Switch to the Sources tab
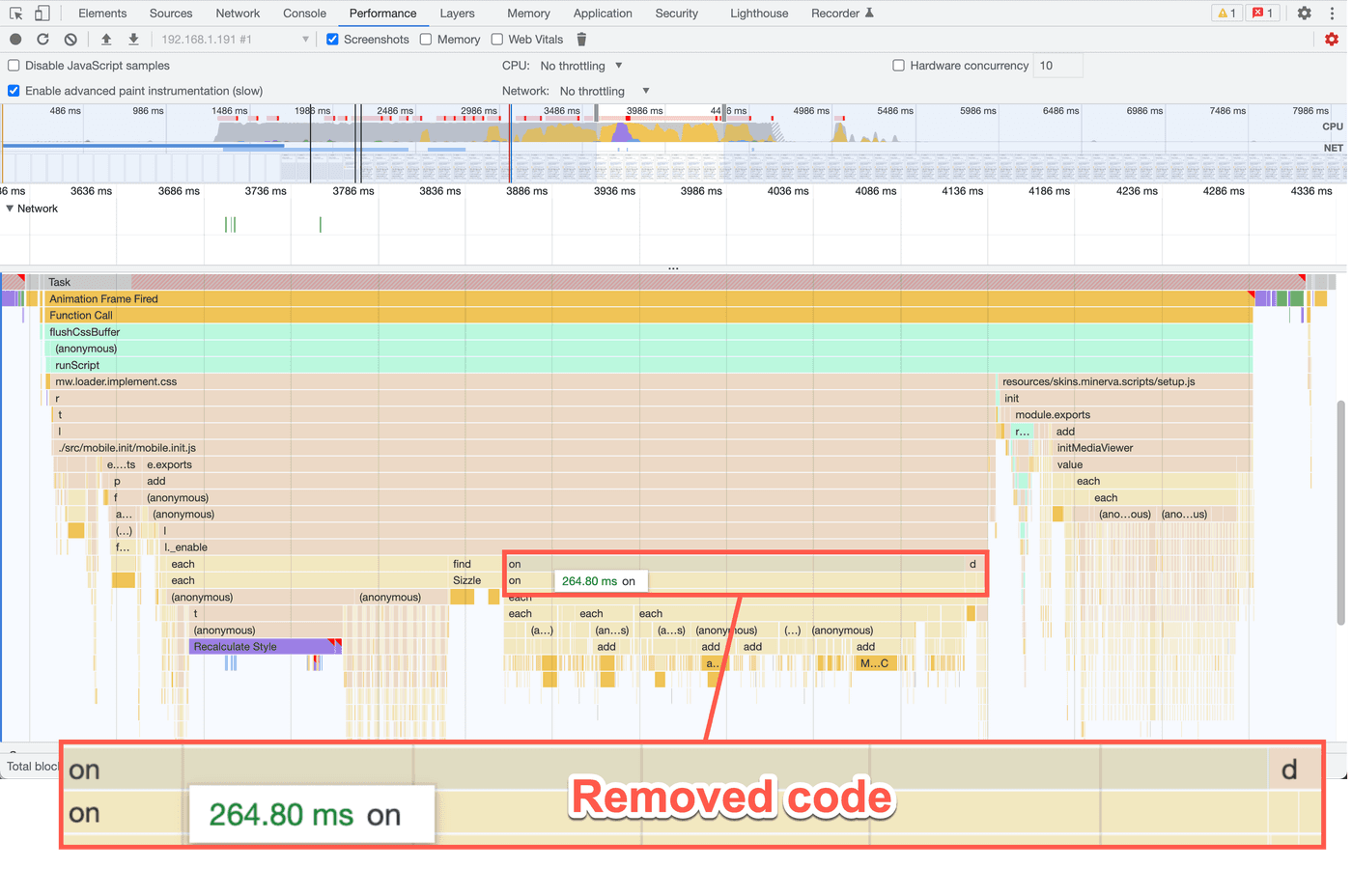The width and height of the screenshot is (1352, 896). [171, 14]
